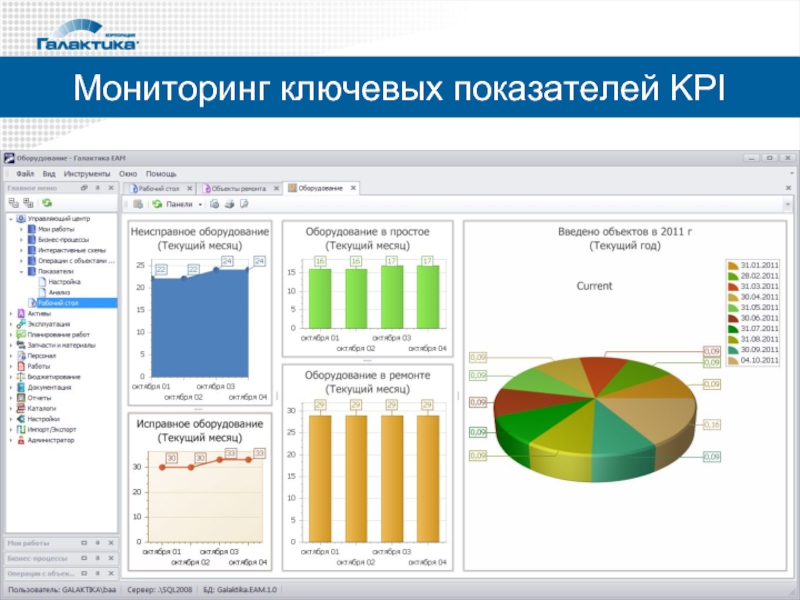Open the toolbar overflow arrow on the far right
The image size is (800, 600).
(x=788, y=205)
